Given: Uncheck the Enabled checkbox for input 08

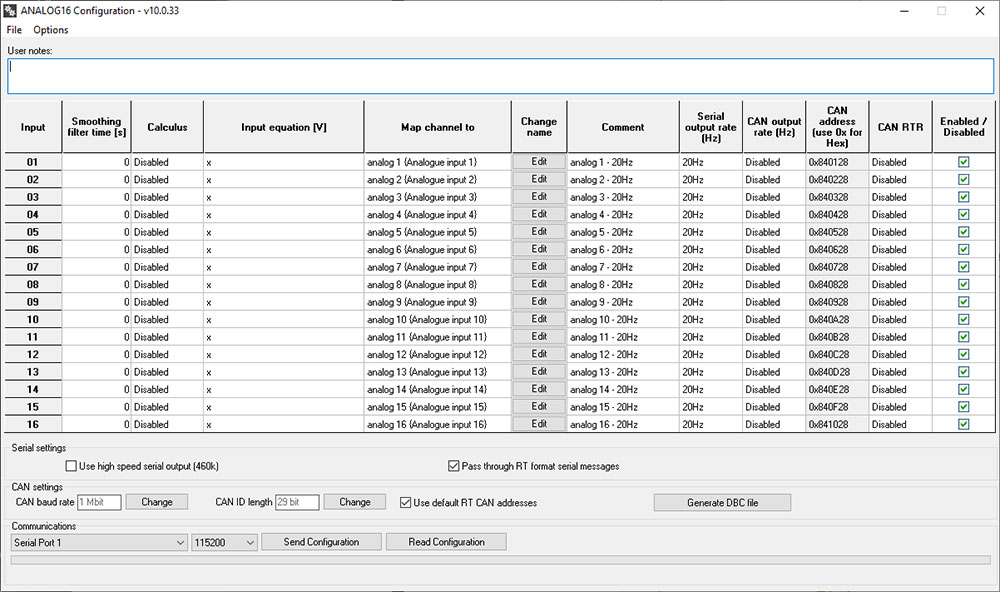Looking at the screenshot, I should point(963,285).
